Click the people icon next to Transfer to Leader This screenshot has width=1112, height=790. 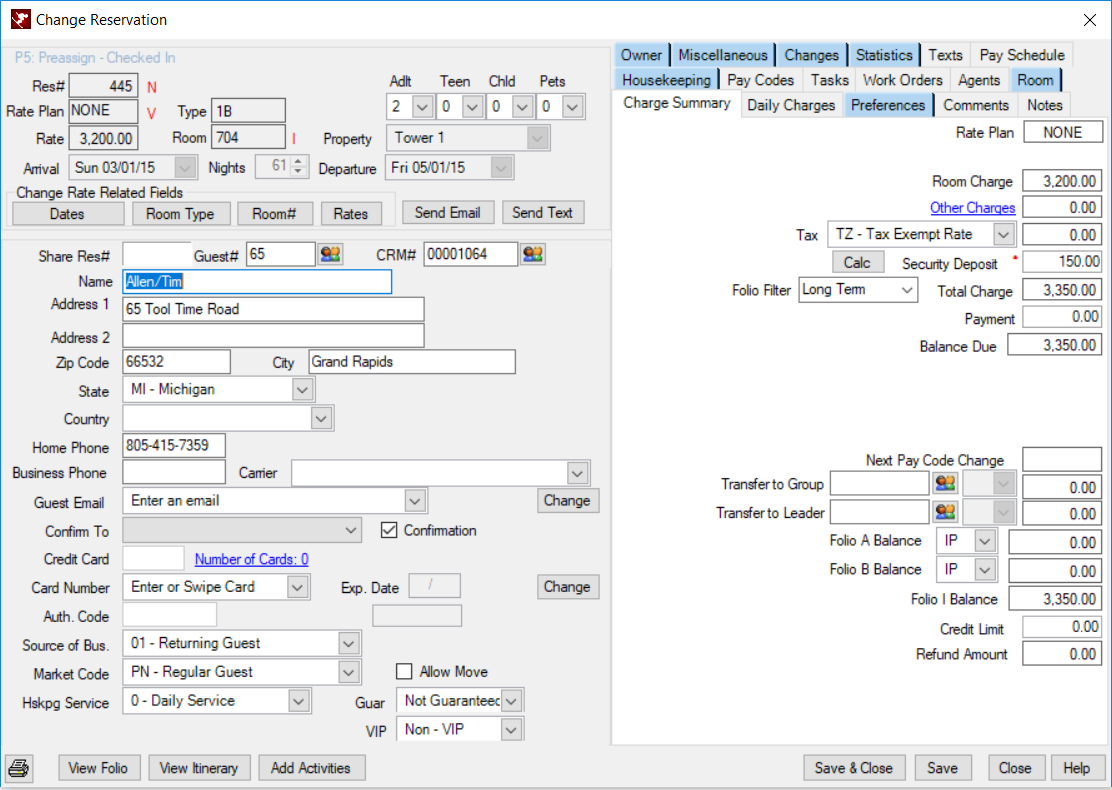coord(945,511)
